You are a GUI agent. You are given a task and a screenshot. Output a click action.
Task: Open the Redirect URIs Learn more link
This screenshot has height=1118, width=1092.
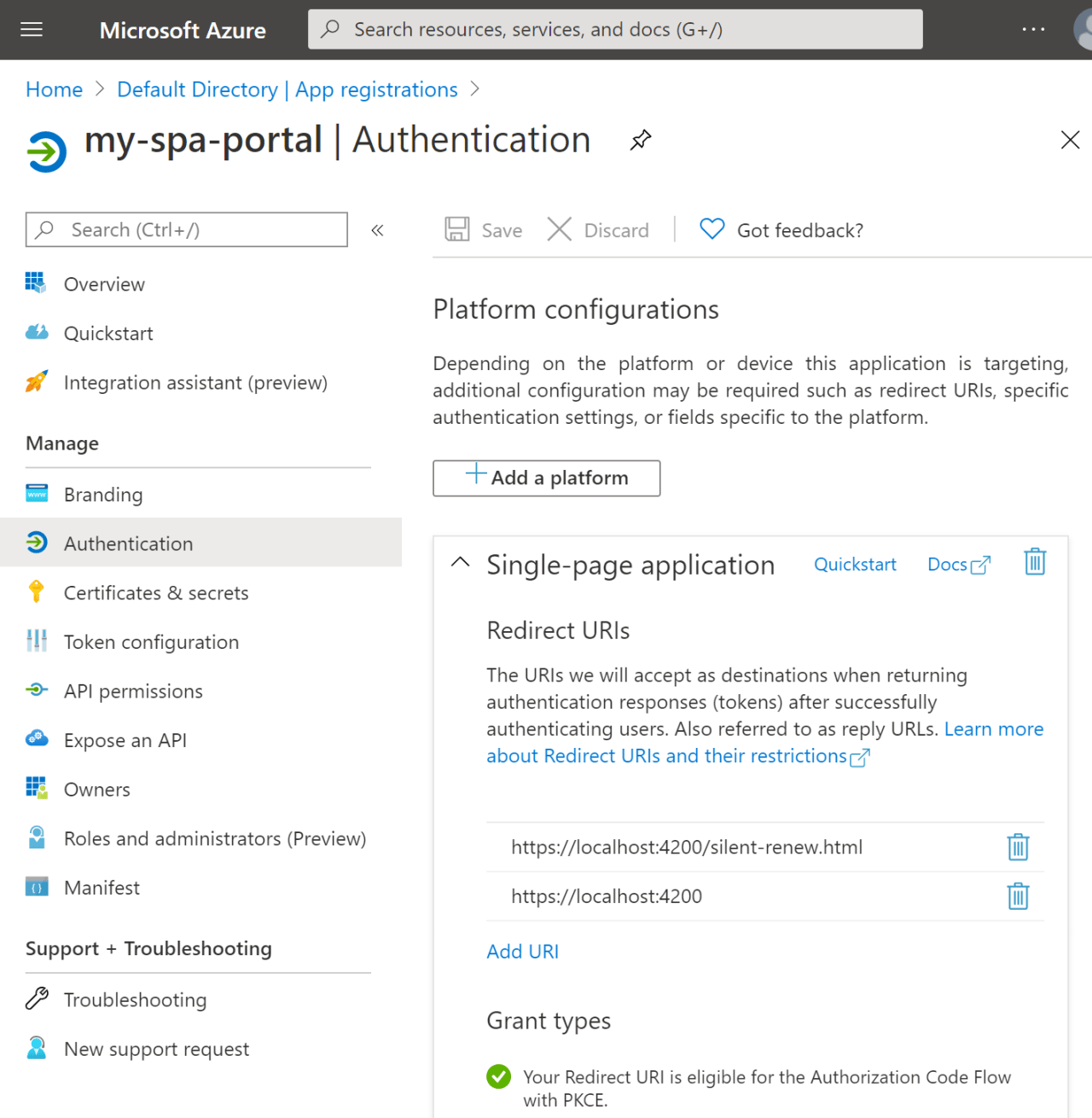pyautogui.click(x=993, y=729)
